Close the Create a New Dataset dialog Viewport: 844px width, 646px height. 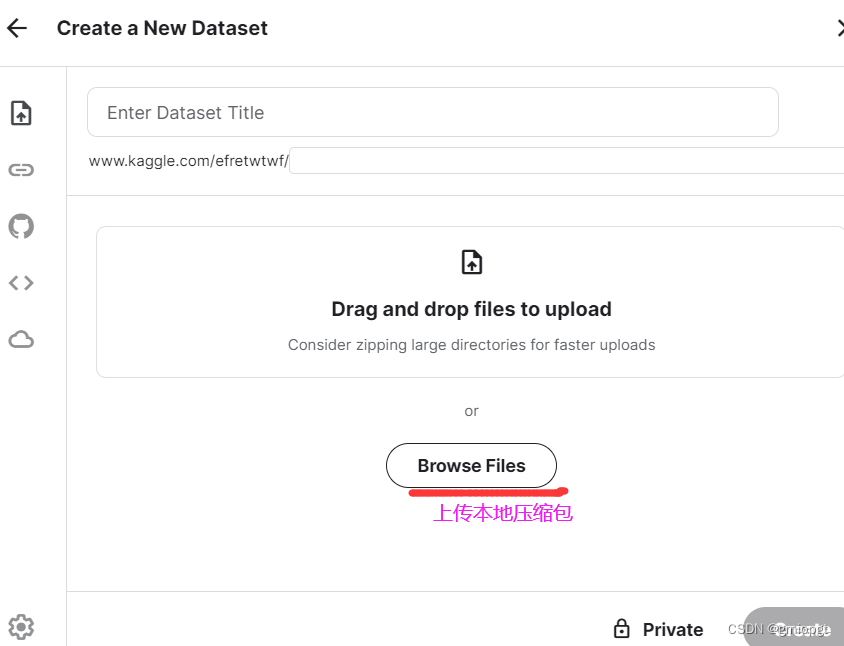click(839, 28)
